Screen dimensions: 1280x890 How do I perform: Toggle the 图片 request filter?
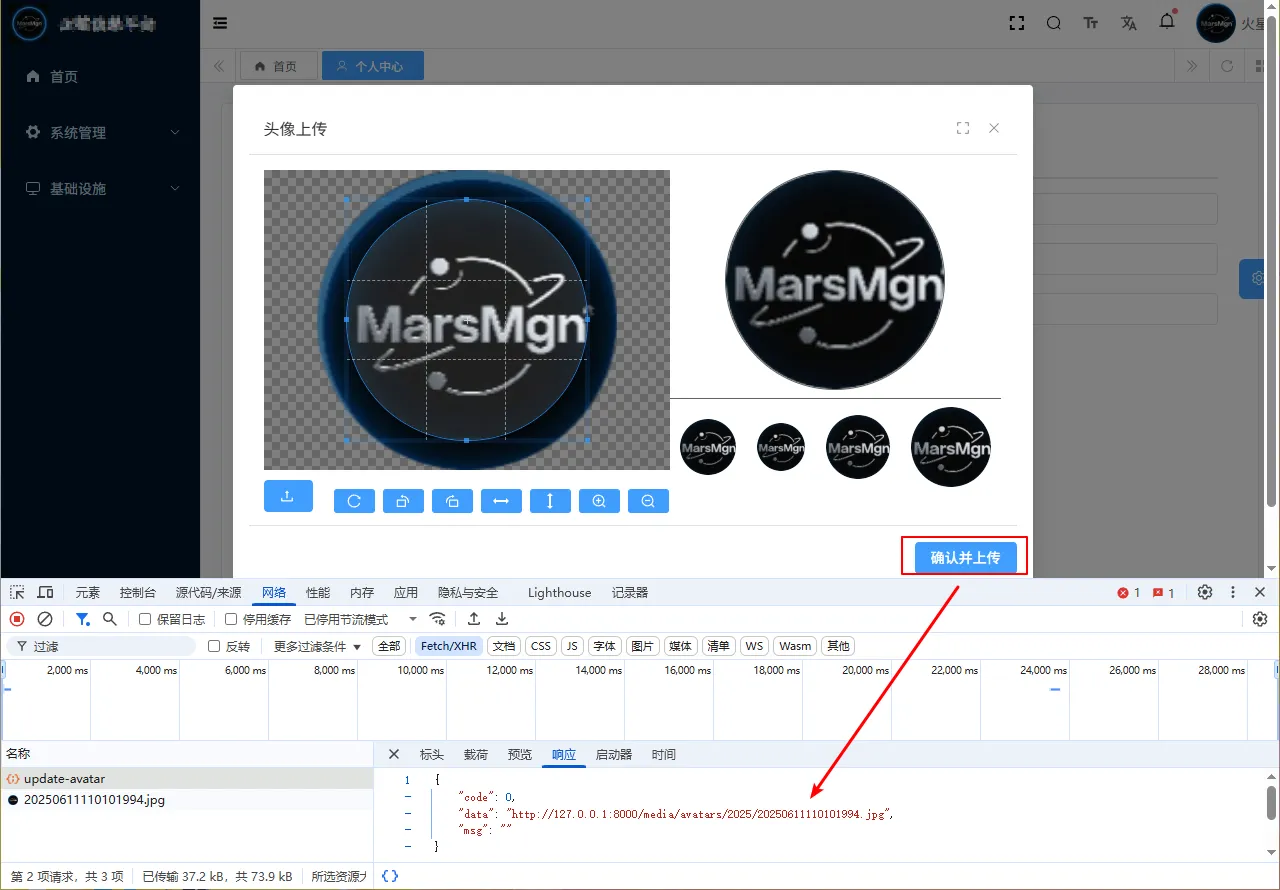coord(643,646)
